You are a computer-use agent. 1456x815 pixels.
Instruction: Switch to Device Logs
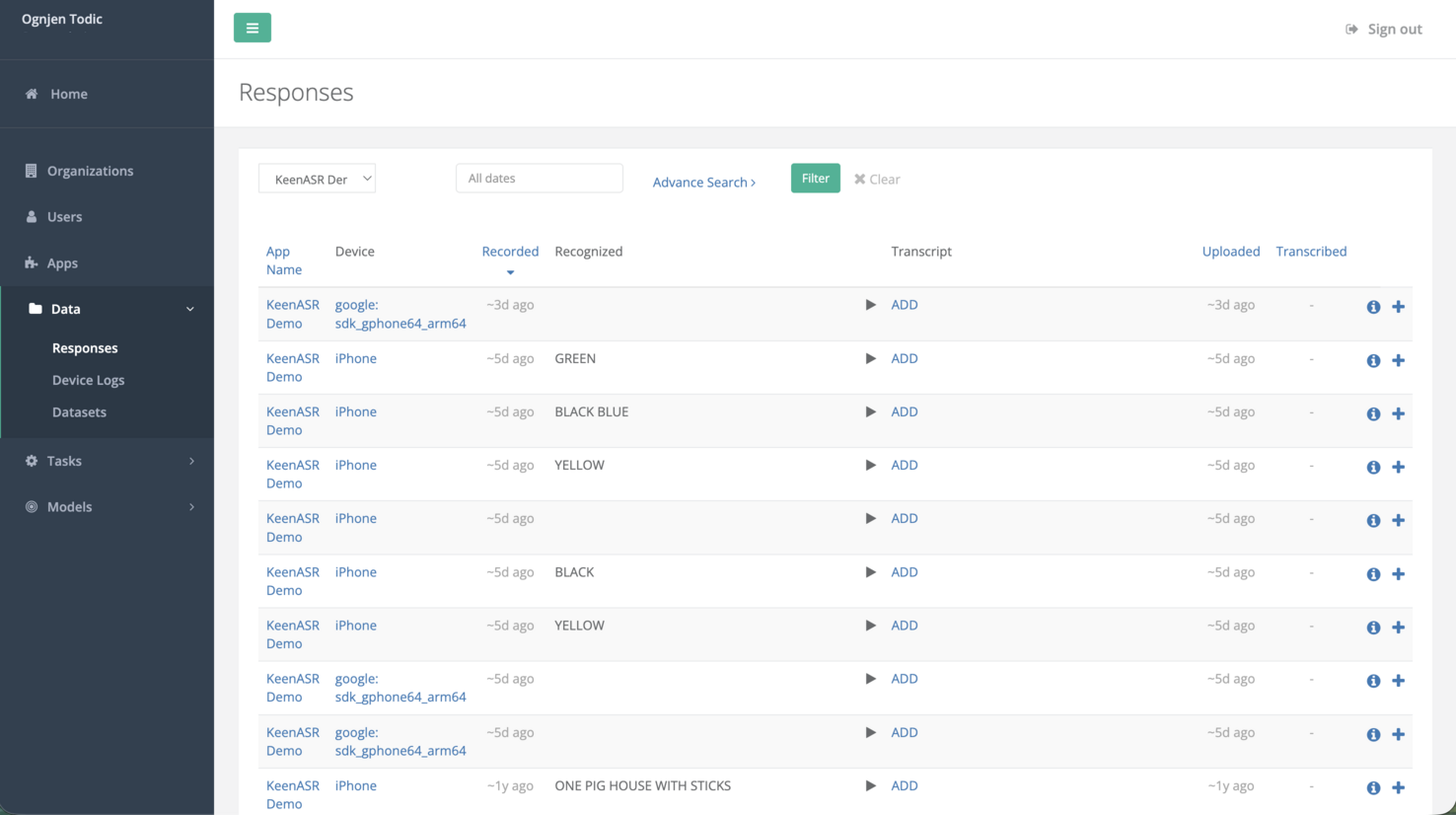tap(89, 380)
